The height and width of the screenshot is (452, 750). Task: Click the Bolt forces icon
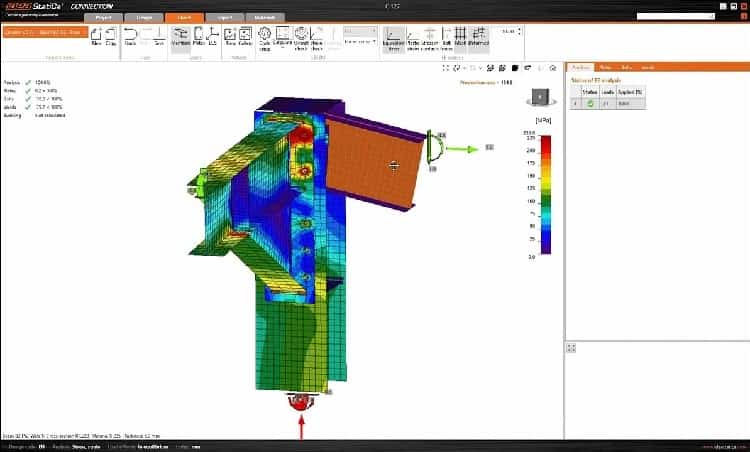[x=445, y=40]
